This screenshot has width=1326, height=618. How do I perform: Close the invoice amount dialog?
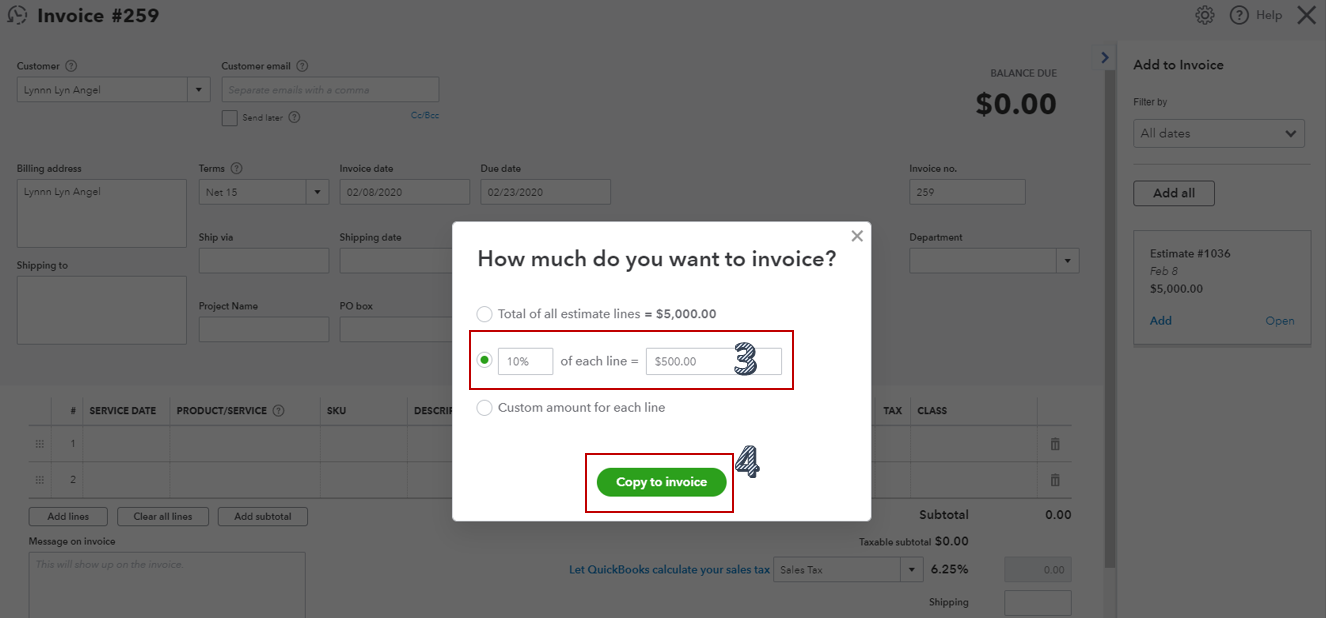[856, 236]
